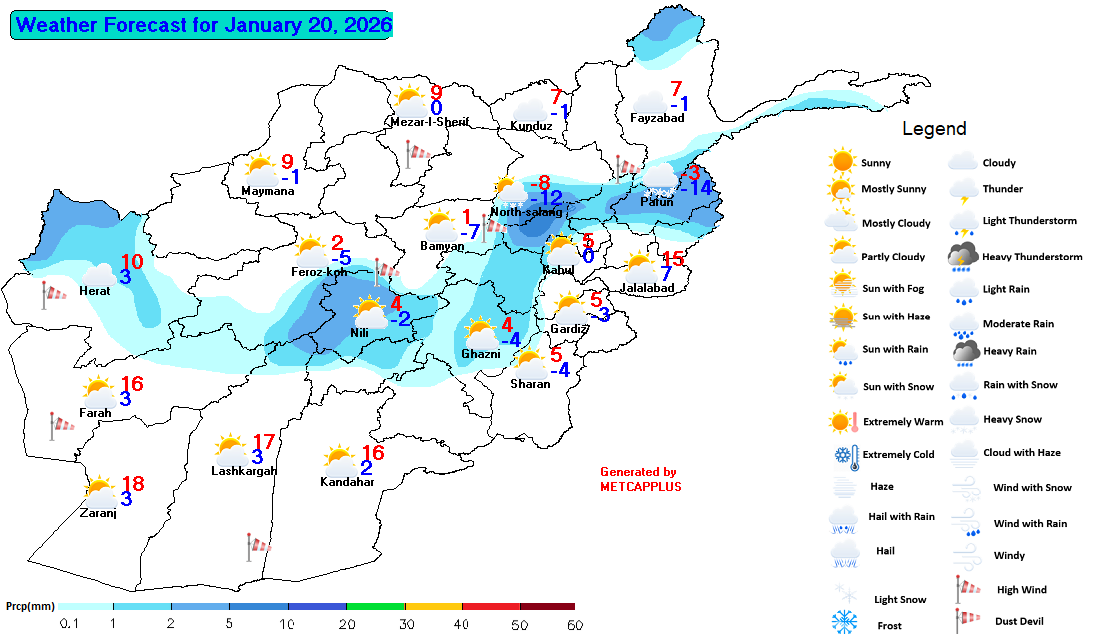1100x637 pixels.
Task: Click the Heavy Thunderstorm legend icon
Action: 964,257
